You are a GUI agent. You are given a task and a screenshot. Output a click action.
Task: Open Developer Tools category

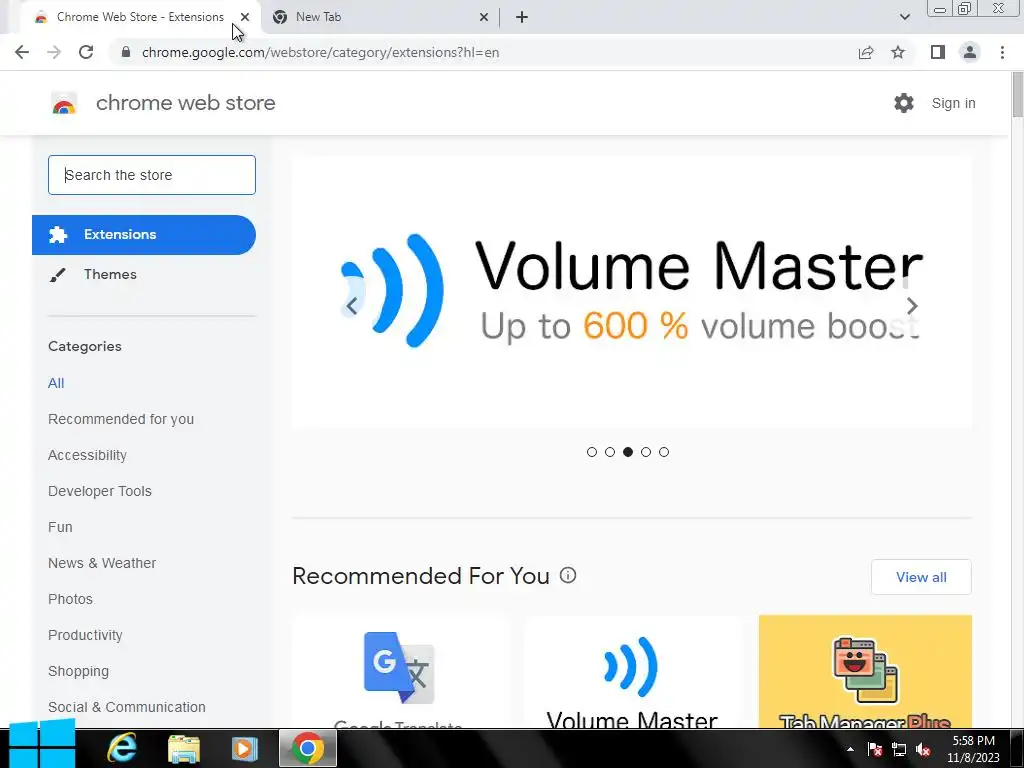coord(100,491)
